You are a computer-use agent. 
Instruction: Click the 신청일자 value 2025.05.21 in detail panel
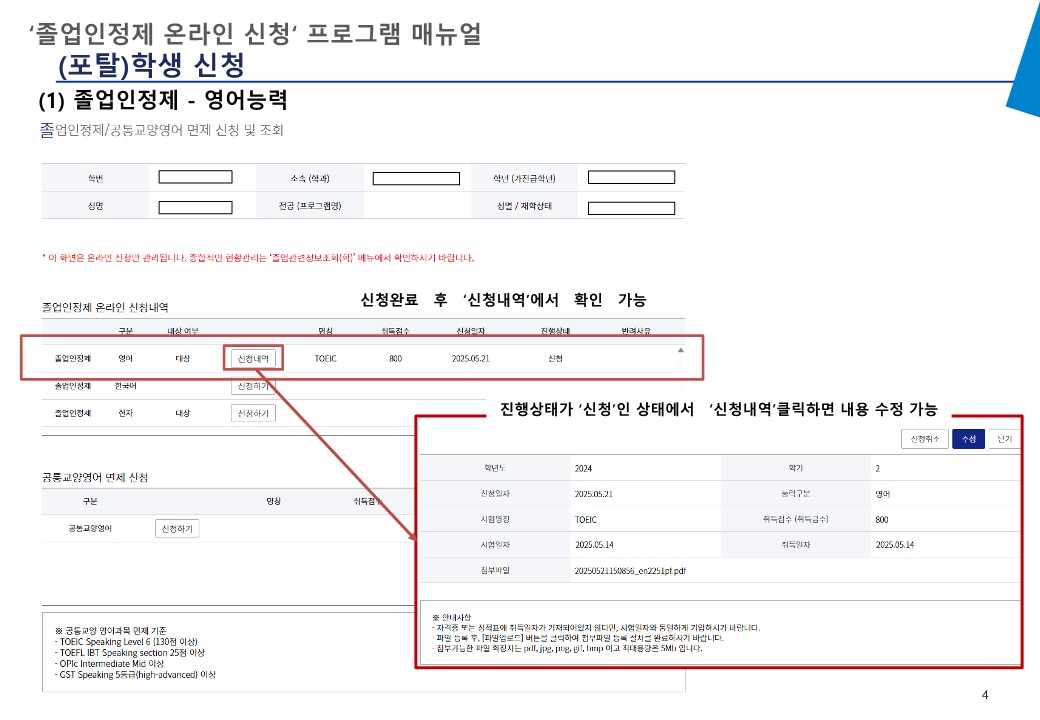coord(594,494)
